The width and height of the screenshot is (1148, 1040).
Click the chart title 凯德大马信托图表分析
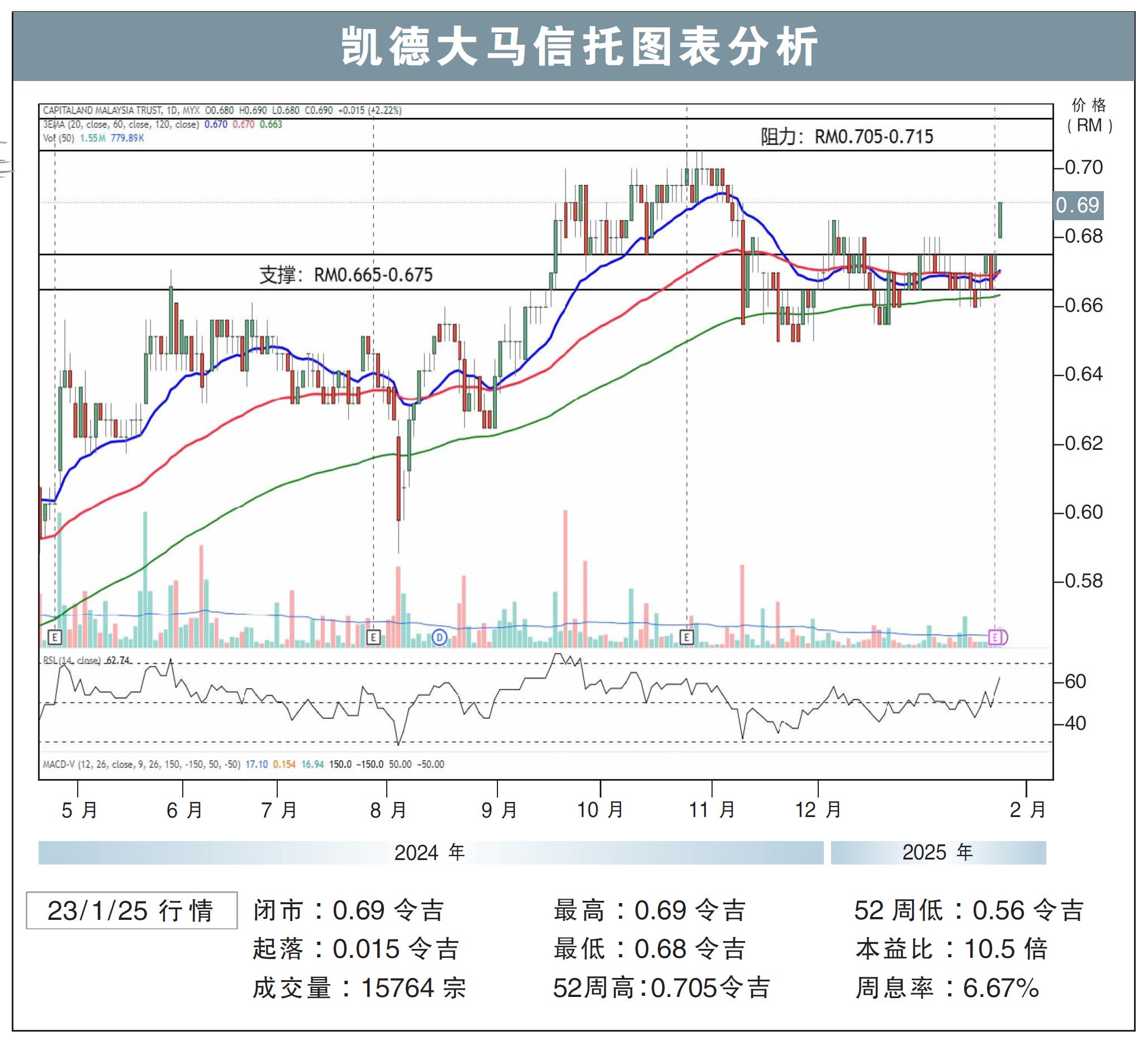point(580,47)
